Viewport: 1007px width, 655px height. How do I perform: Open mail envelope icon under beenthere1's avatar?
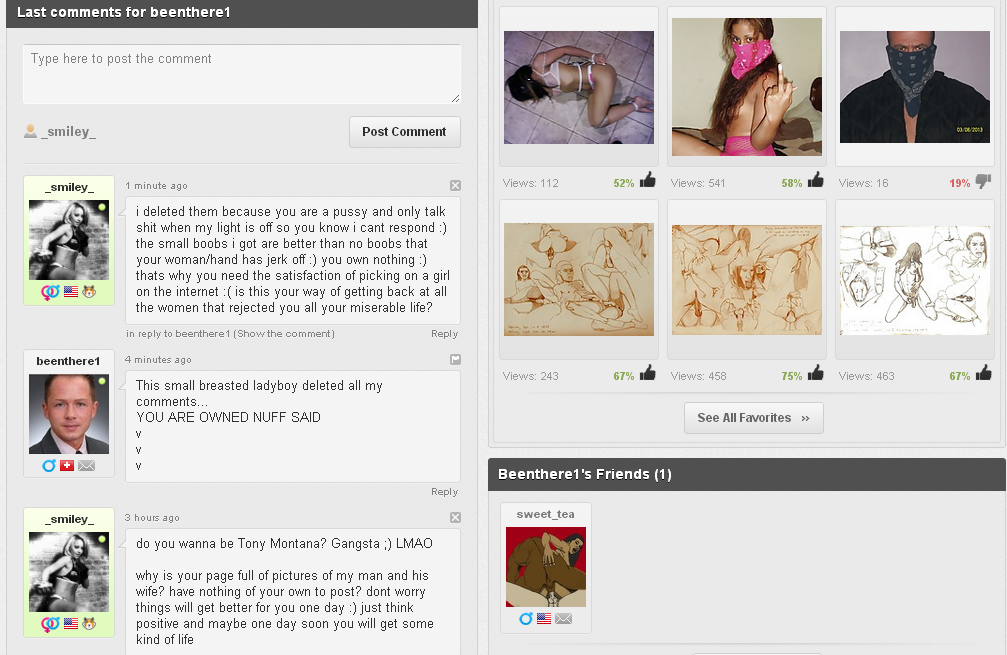tap(87, 466)
